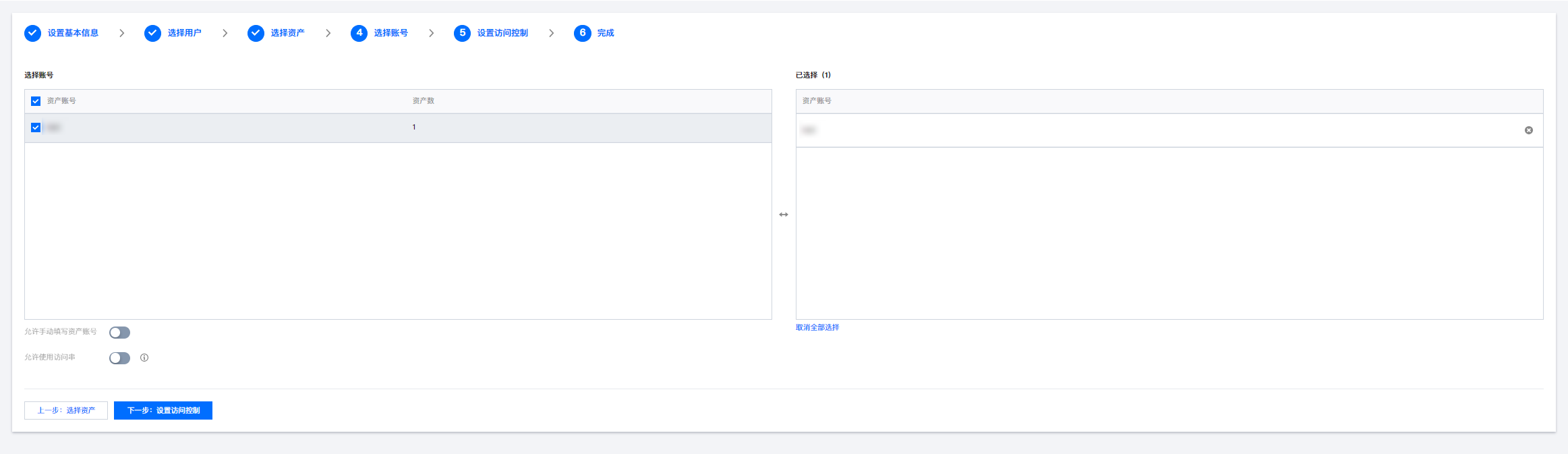The width and height of the screenshot is (1568, 454).
Task: Click the checkmark icon for 设置基本信息 step
Action: point(32,33)
